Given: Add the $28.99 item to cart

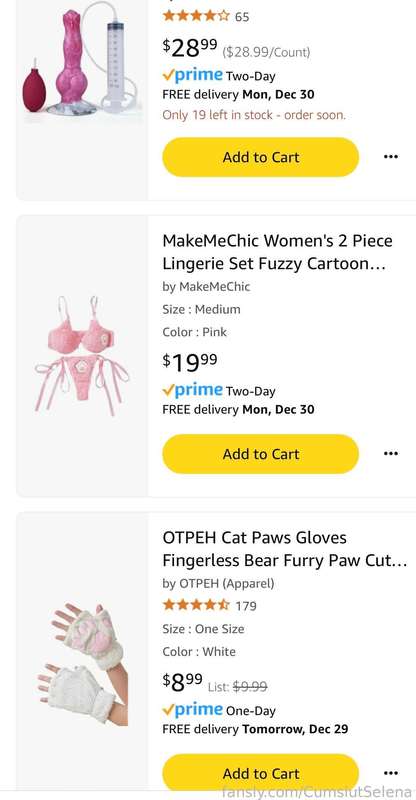Looking at the screenshot, I should 260,157.
